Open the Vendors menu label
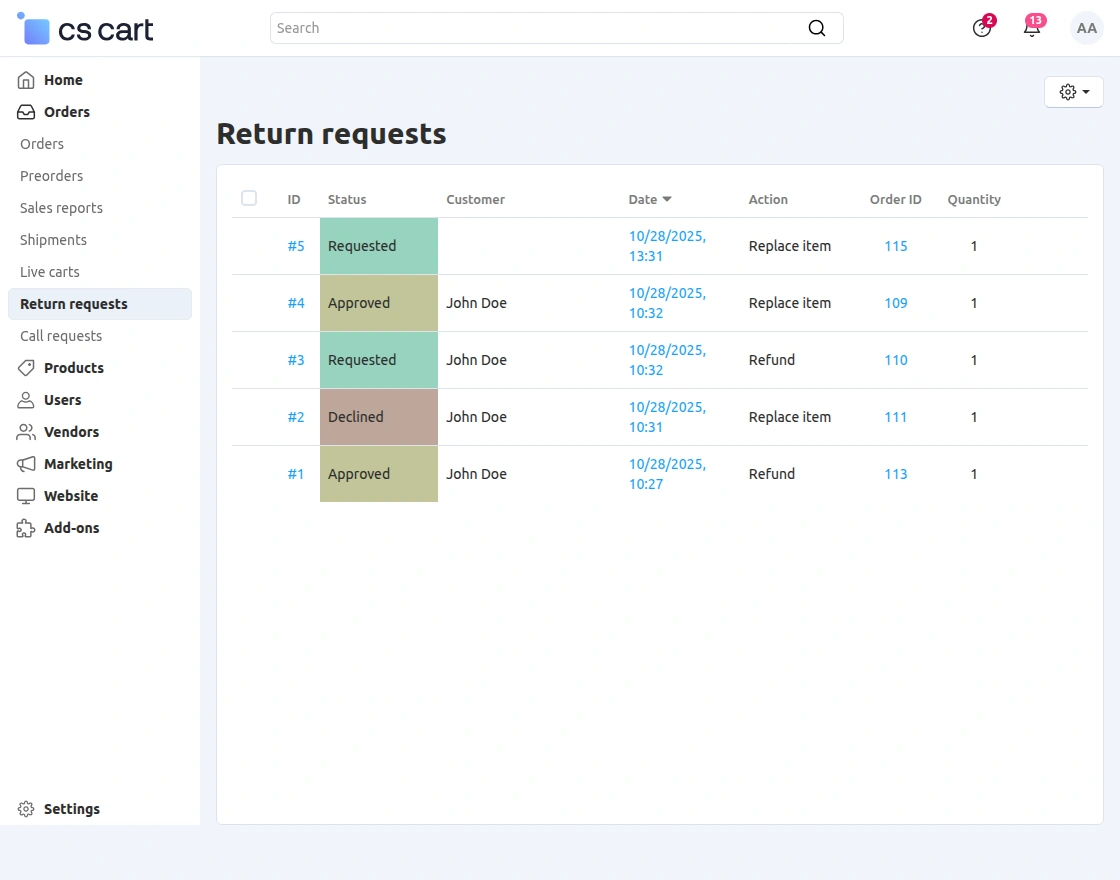The image size is (1120, 880). click(x=71, y=432)
